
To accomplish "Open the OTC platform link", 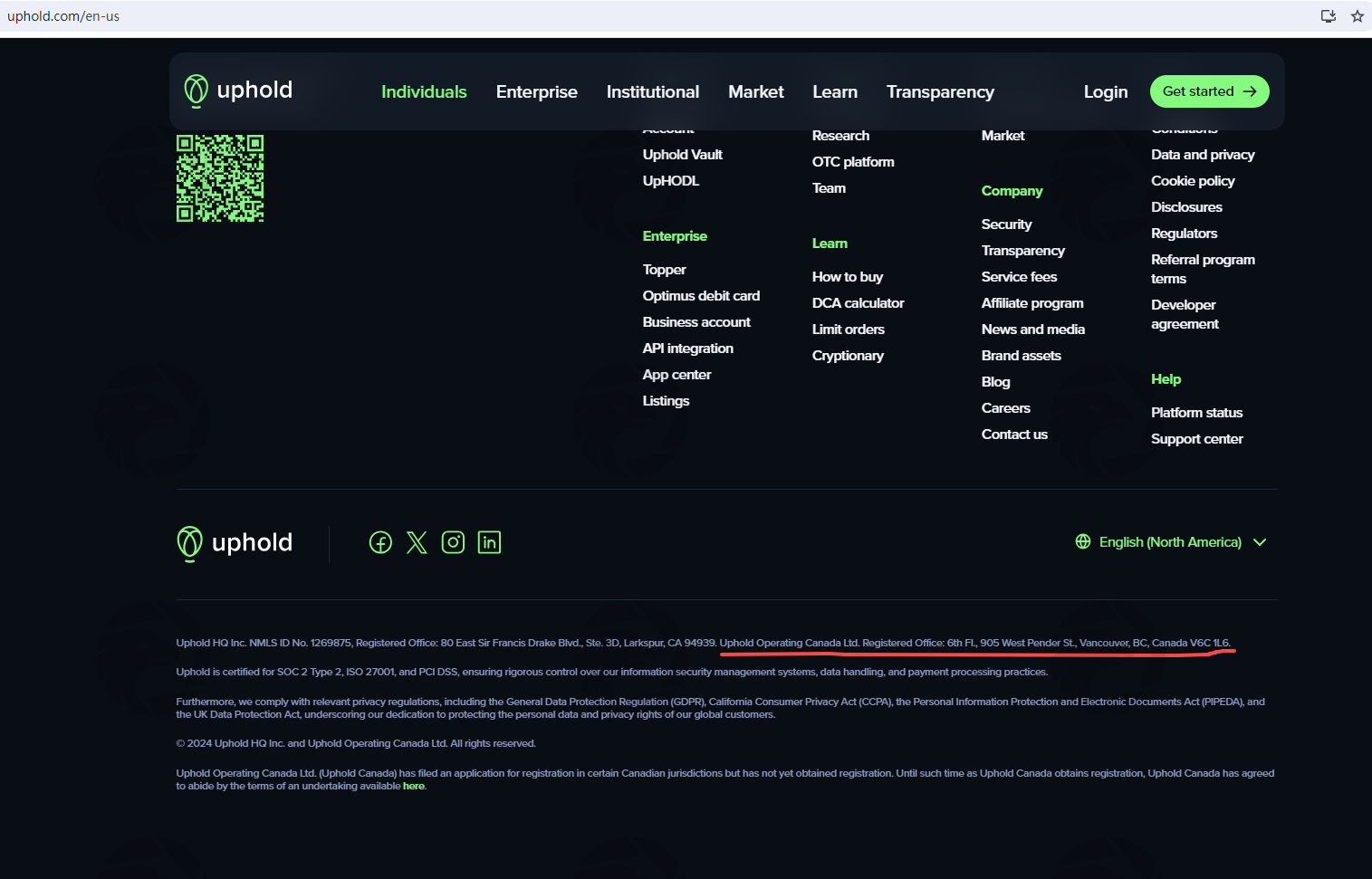I will (x=853, y=162).
